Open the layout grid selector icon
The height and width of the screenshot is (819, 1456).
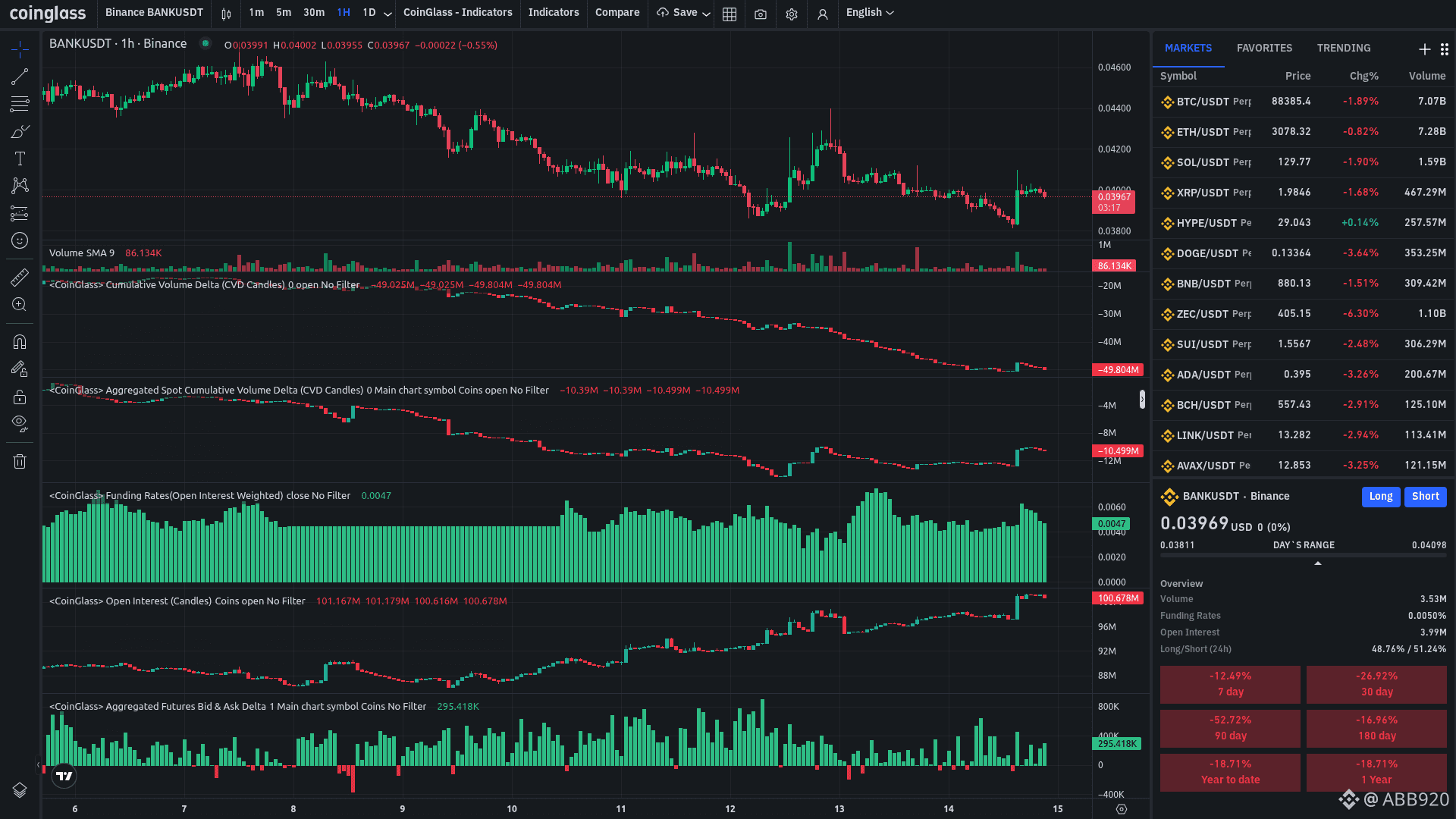coord(730,14)
